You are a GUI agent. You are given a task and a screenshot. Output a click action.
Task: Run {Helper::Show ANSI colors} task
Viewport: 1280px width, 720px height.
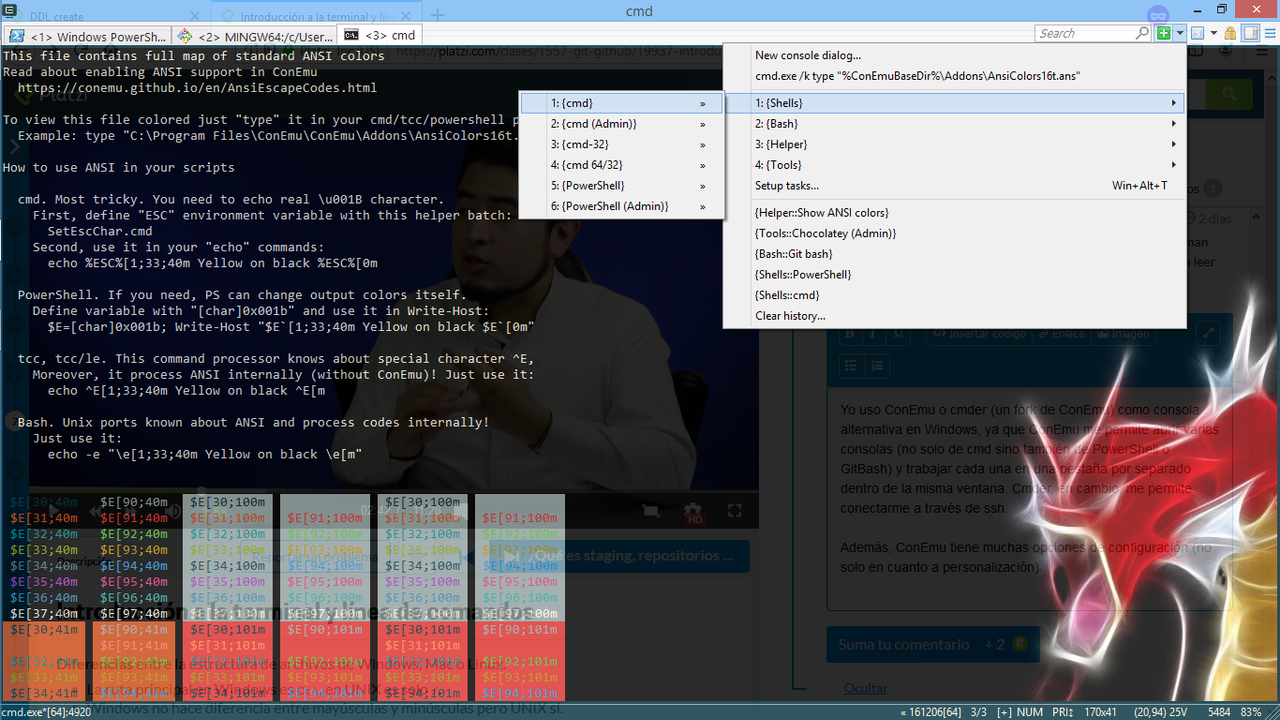click(955, 212)
